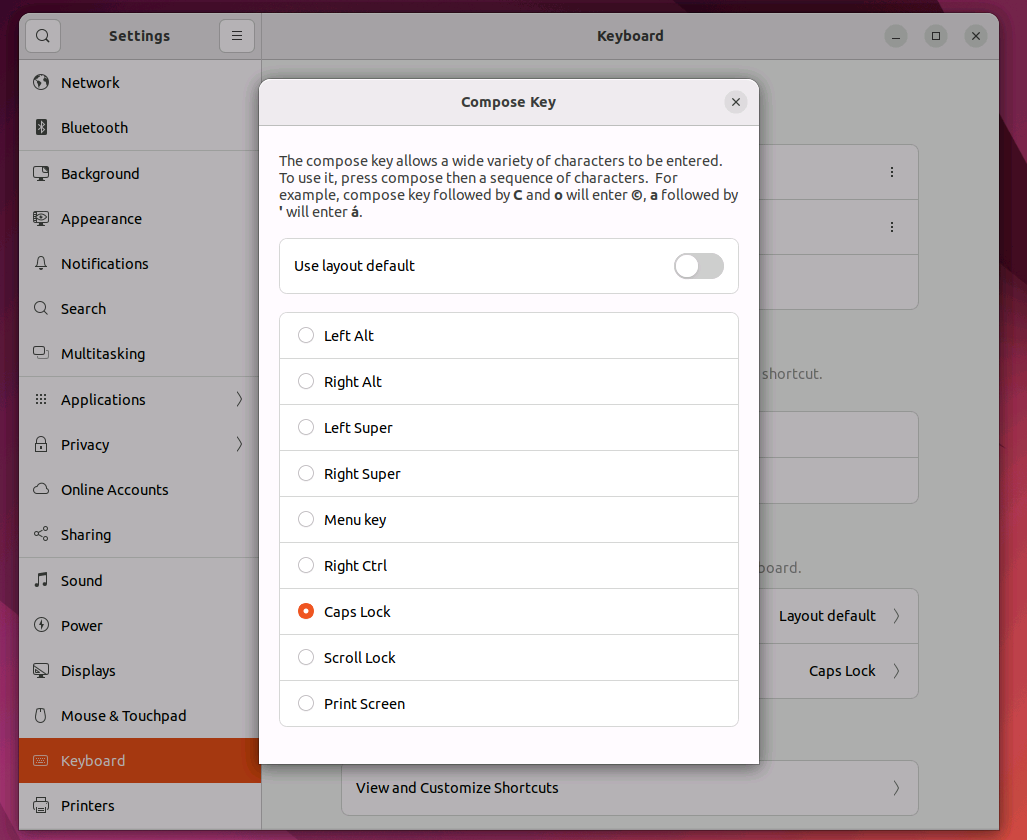This screenshot has width=1027, height=840.
Task: Expand Applications submenu chevron
Action: [x=239, y=399]
